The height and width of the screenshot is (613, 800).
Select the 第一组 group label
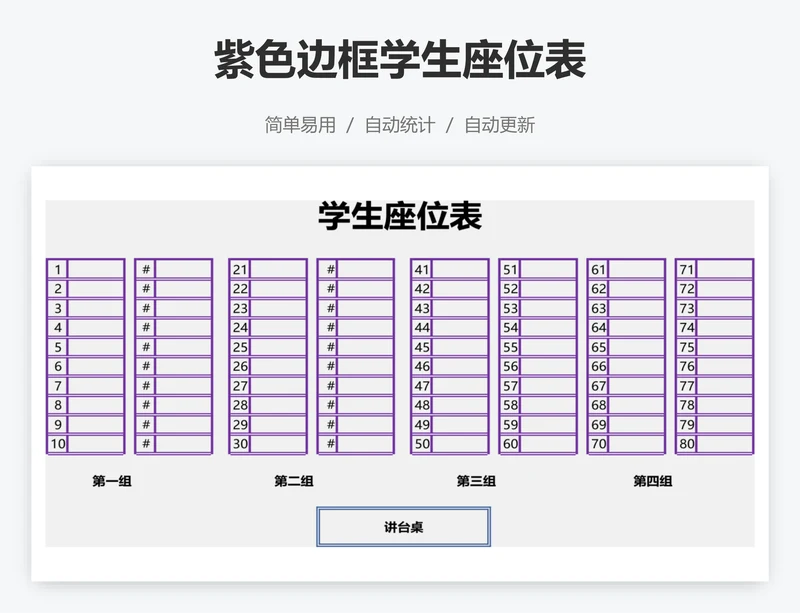112,481
